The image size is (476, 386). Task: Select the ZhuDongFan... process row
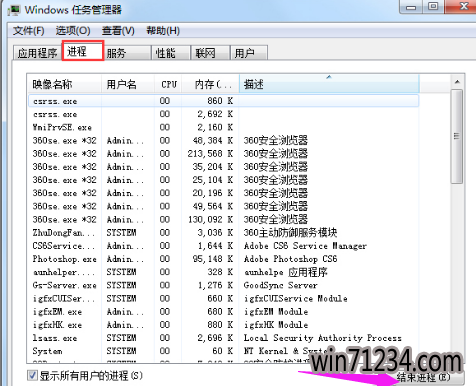[x=223, y=233]
